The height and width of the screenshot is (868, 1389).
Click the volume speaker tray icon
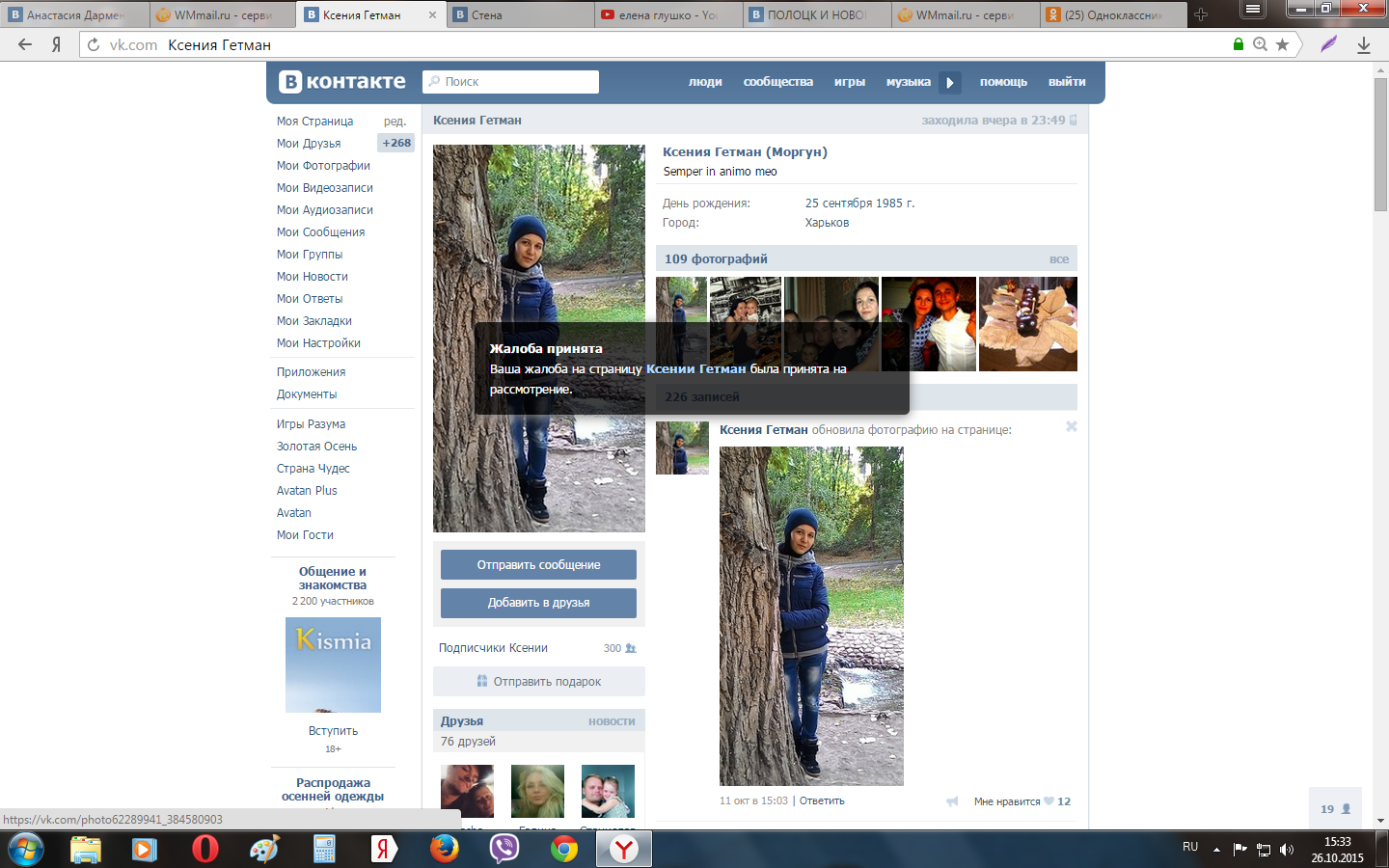click(1286, 850)
